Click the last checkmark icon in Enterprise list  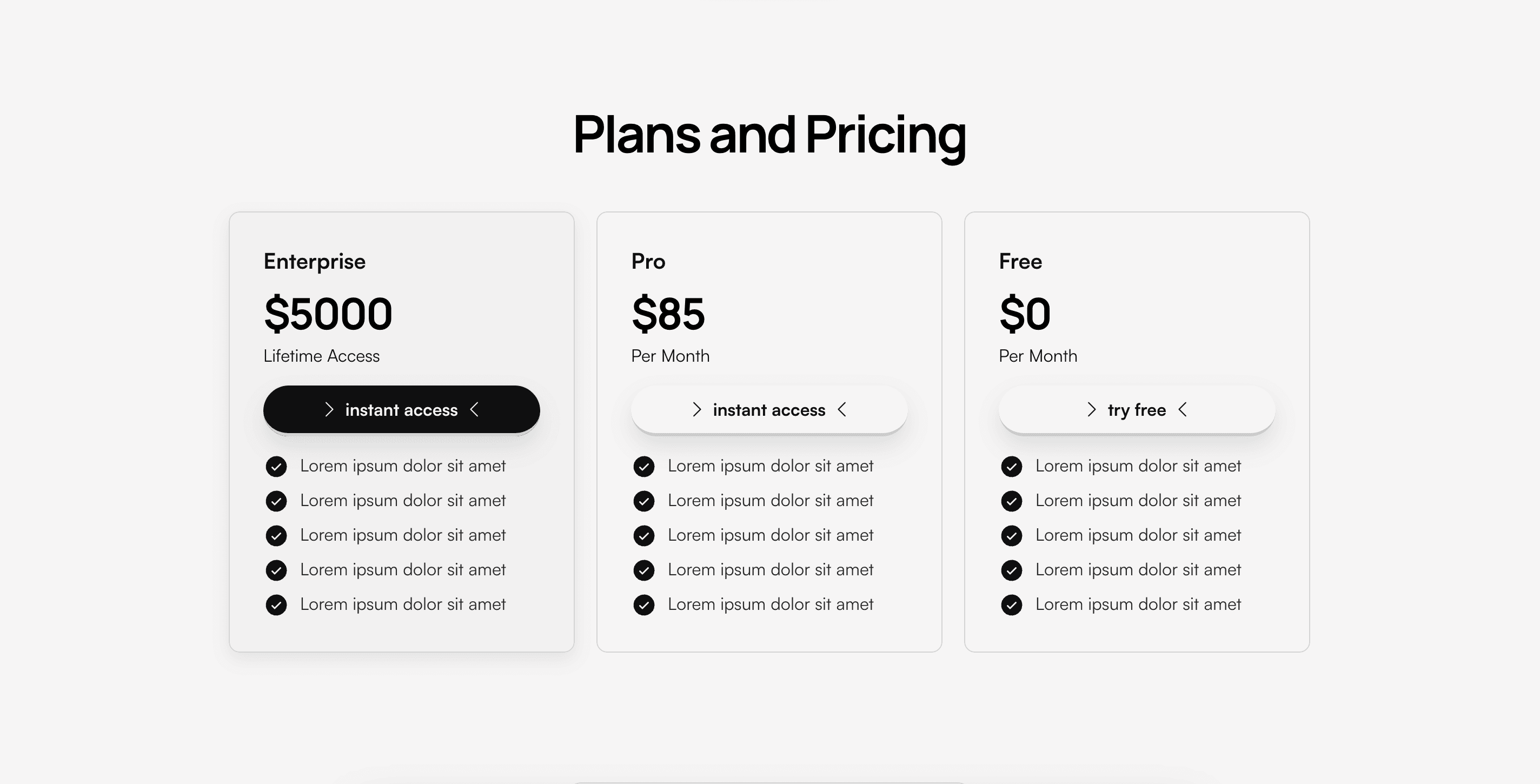tap(276, 604)
